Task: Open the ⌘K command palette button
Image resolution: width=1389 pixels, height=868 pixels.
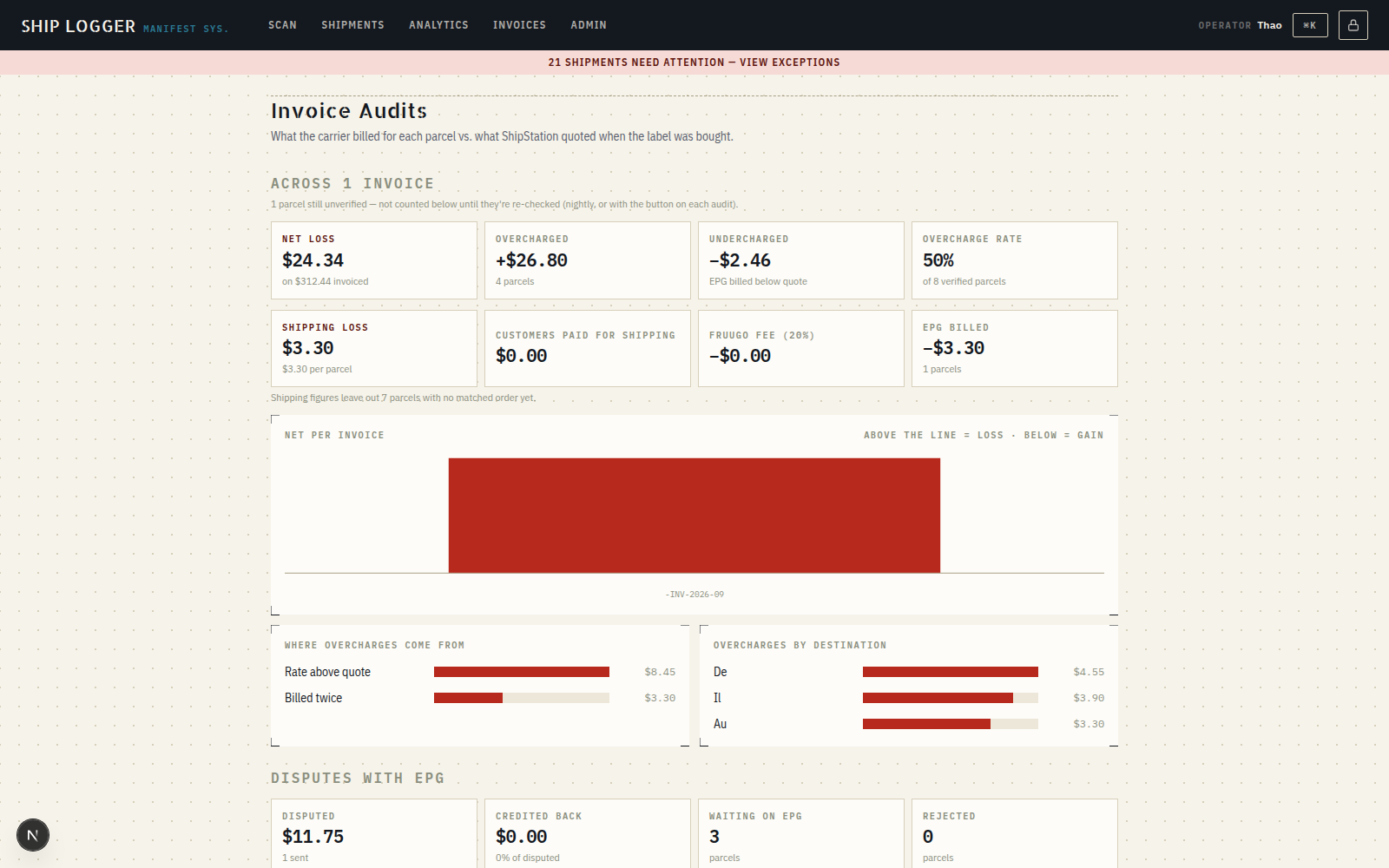Action: click(x=1310, y=25)
